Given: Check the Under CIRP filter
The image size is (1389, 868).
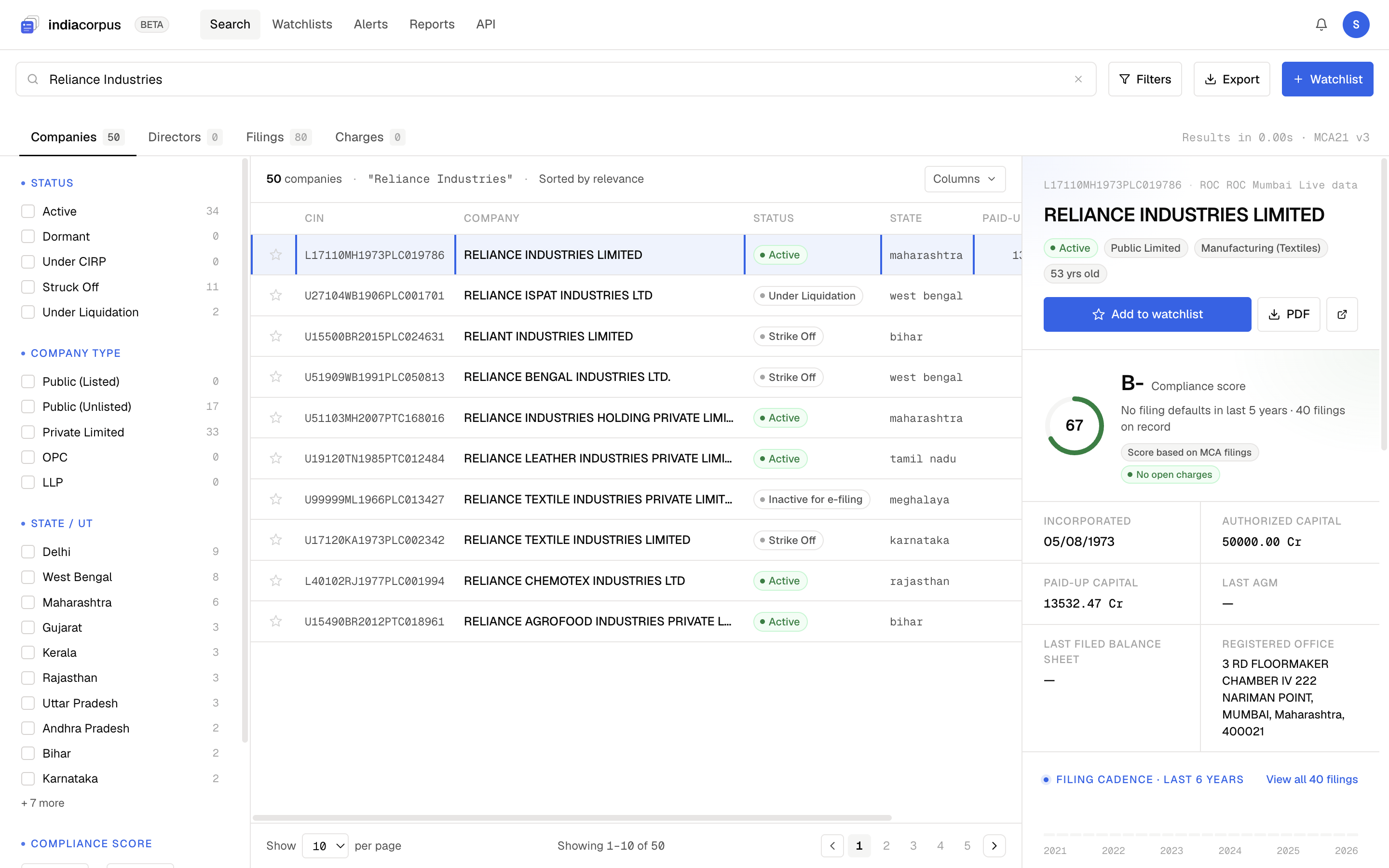Looking at the screenshot, I should point(28,262).
